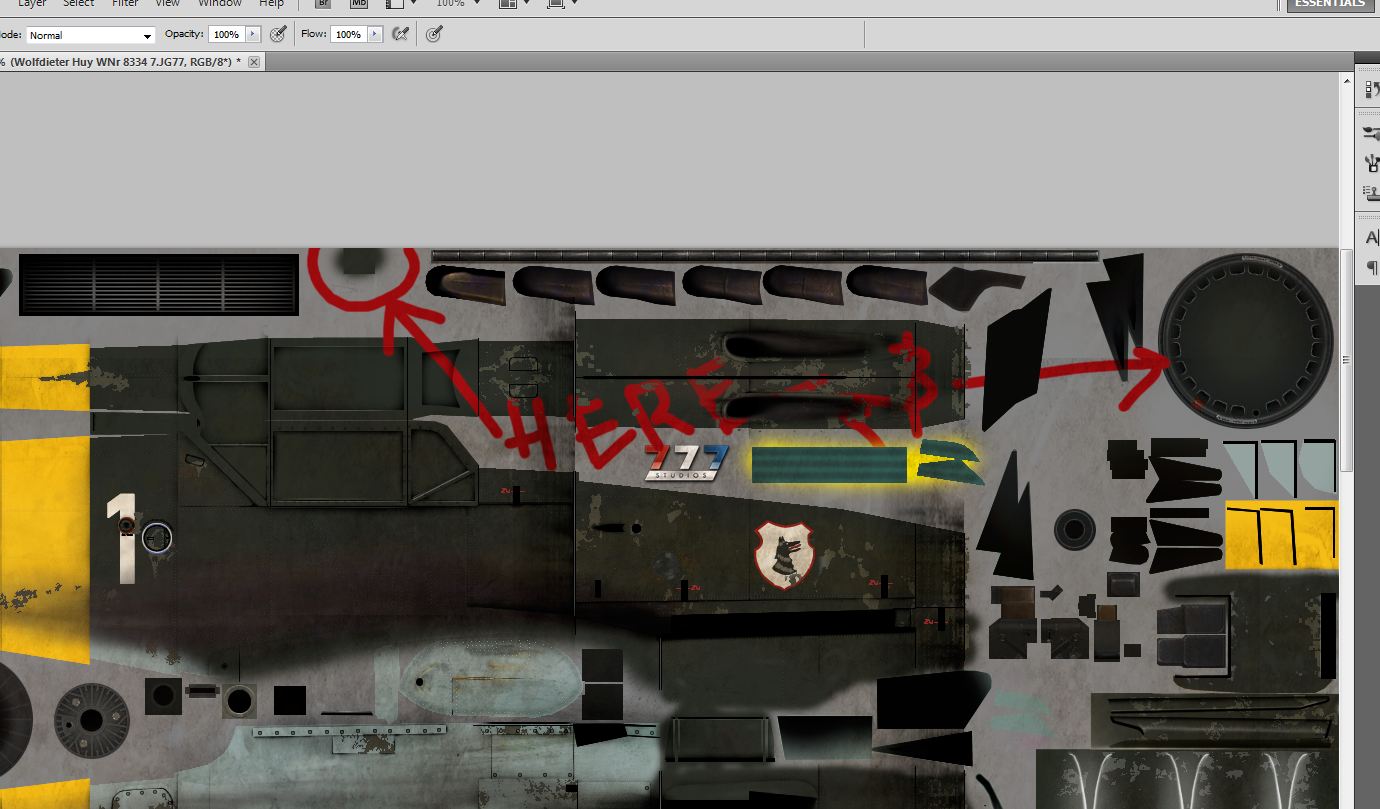Open the Opacity slider arrow
This screenshot has width=1380, height=809.
253,34
